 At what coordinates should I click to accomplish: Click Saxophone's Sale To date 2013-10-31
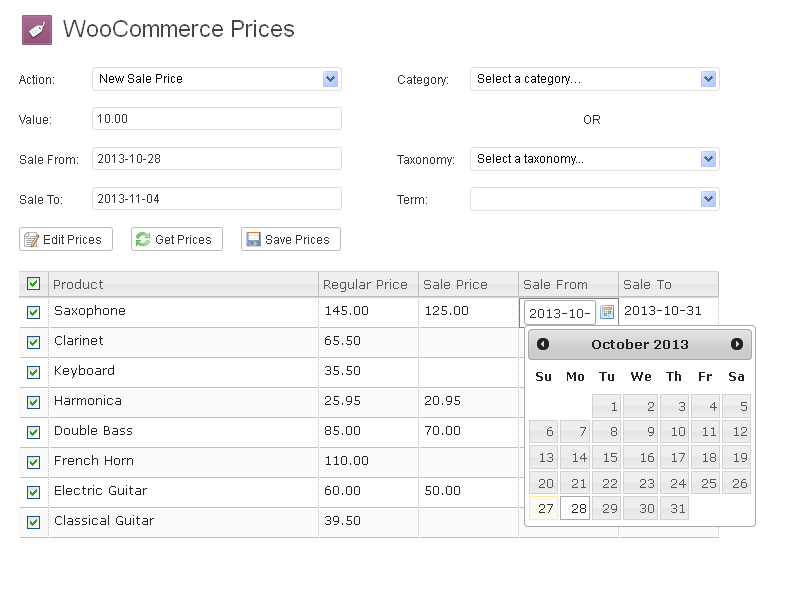click(663, 311)
